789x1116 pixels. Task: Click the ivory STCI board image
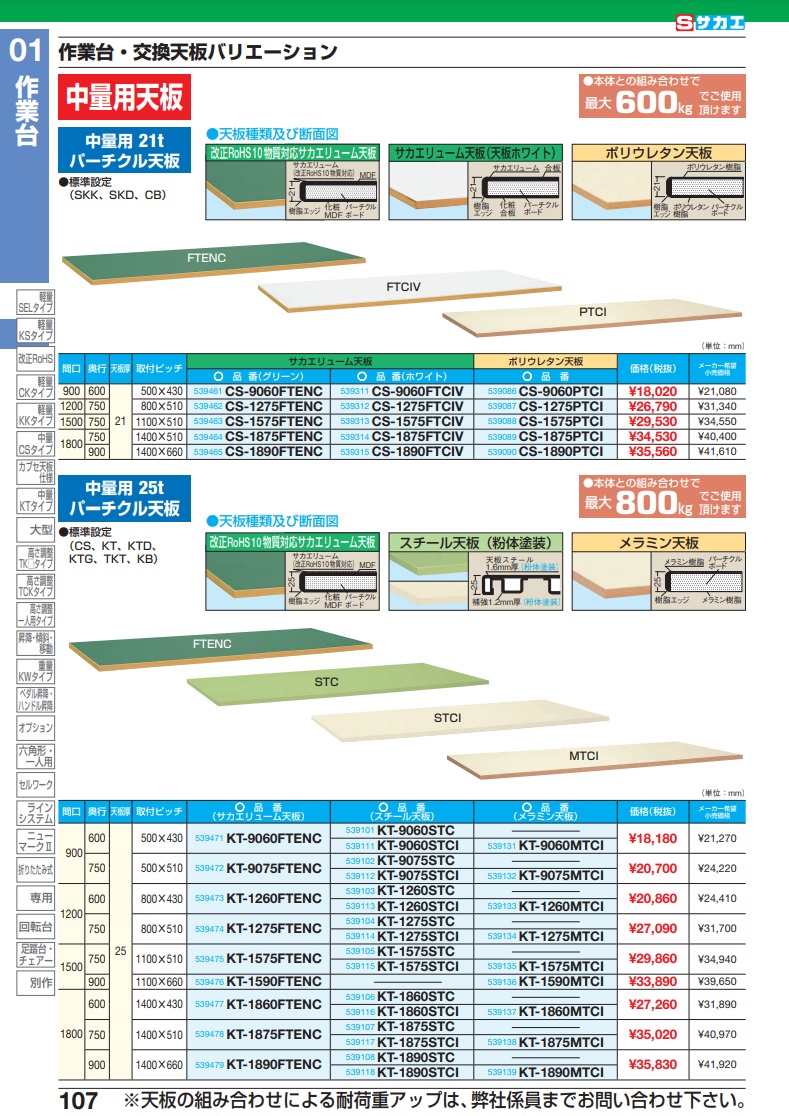pyautogui.click(x=460, y=720)
